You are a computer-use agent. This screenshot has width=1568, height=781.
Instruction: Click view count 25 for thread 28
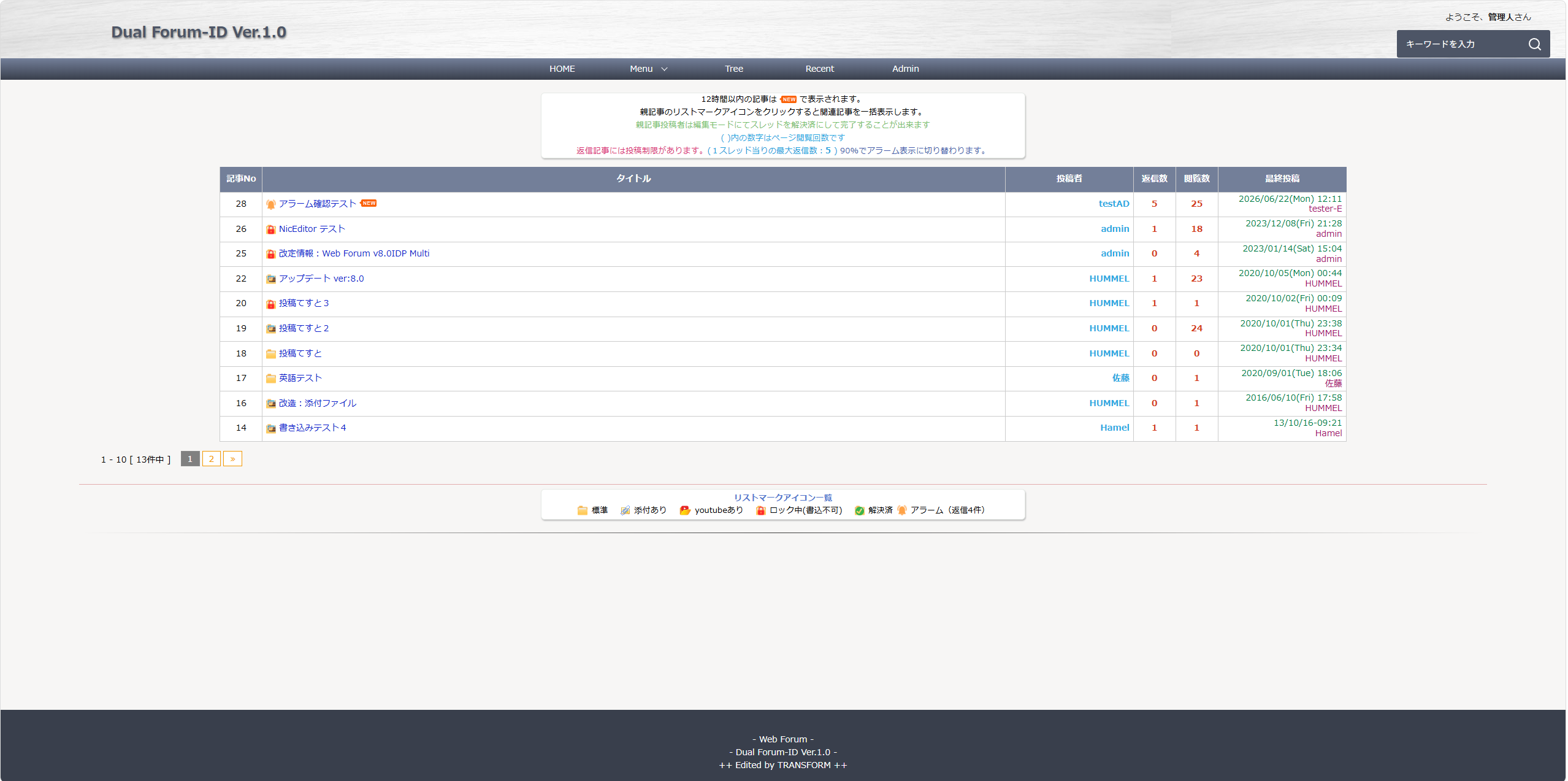coord(1196,204)
